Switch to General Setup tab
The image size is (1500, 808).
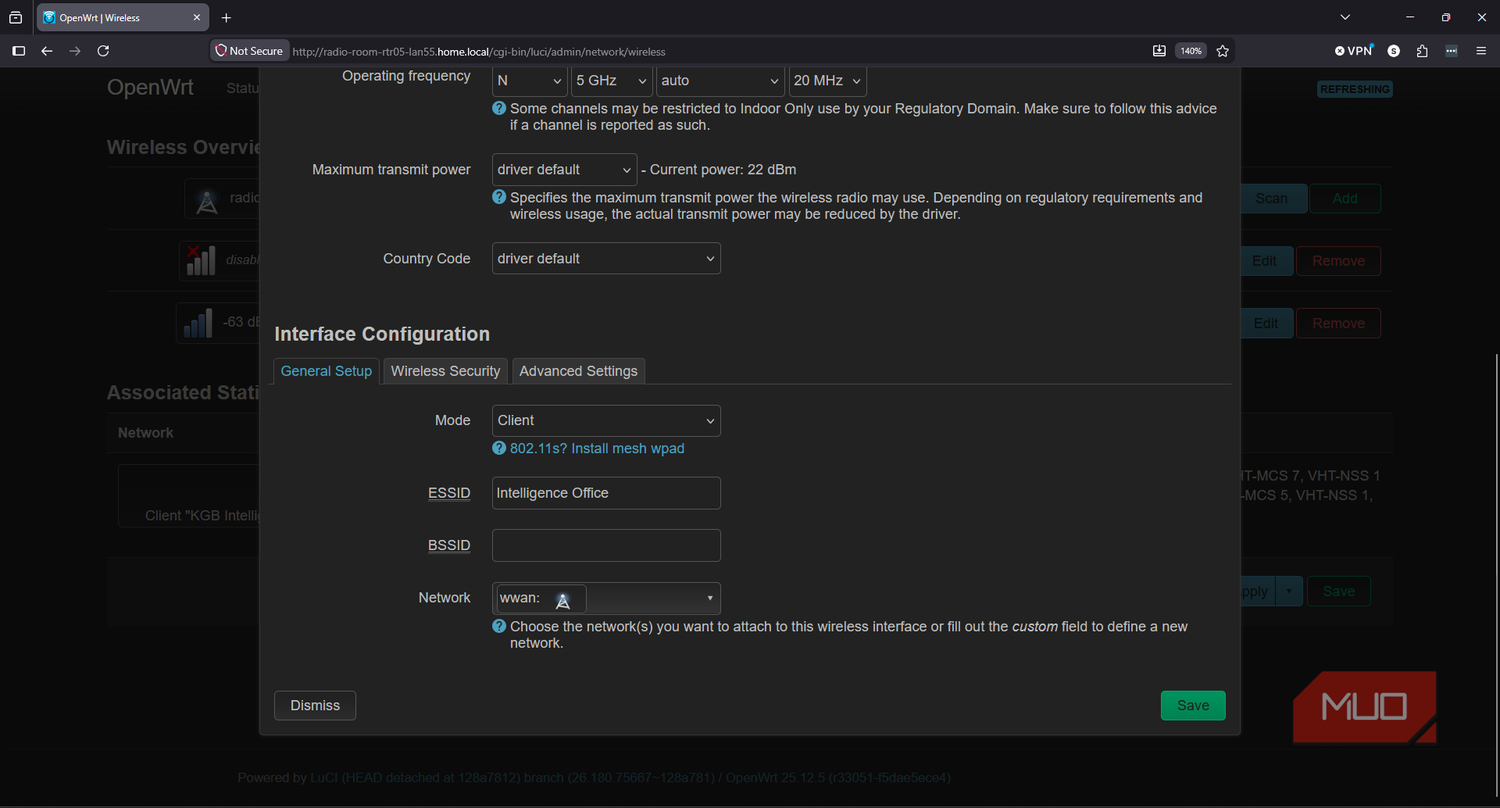(x=326, y=371)
